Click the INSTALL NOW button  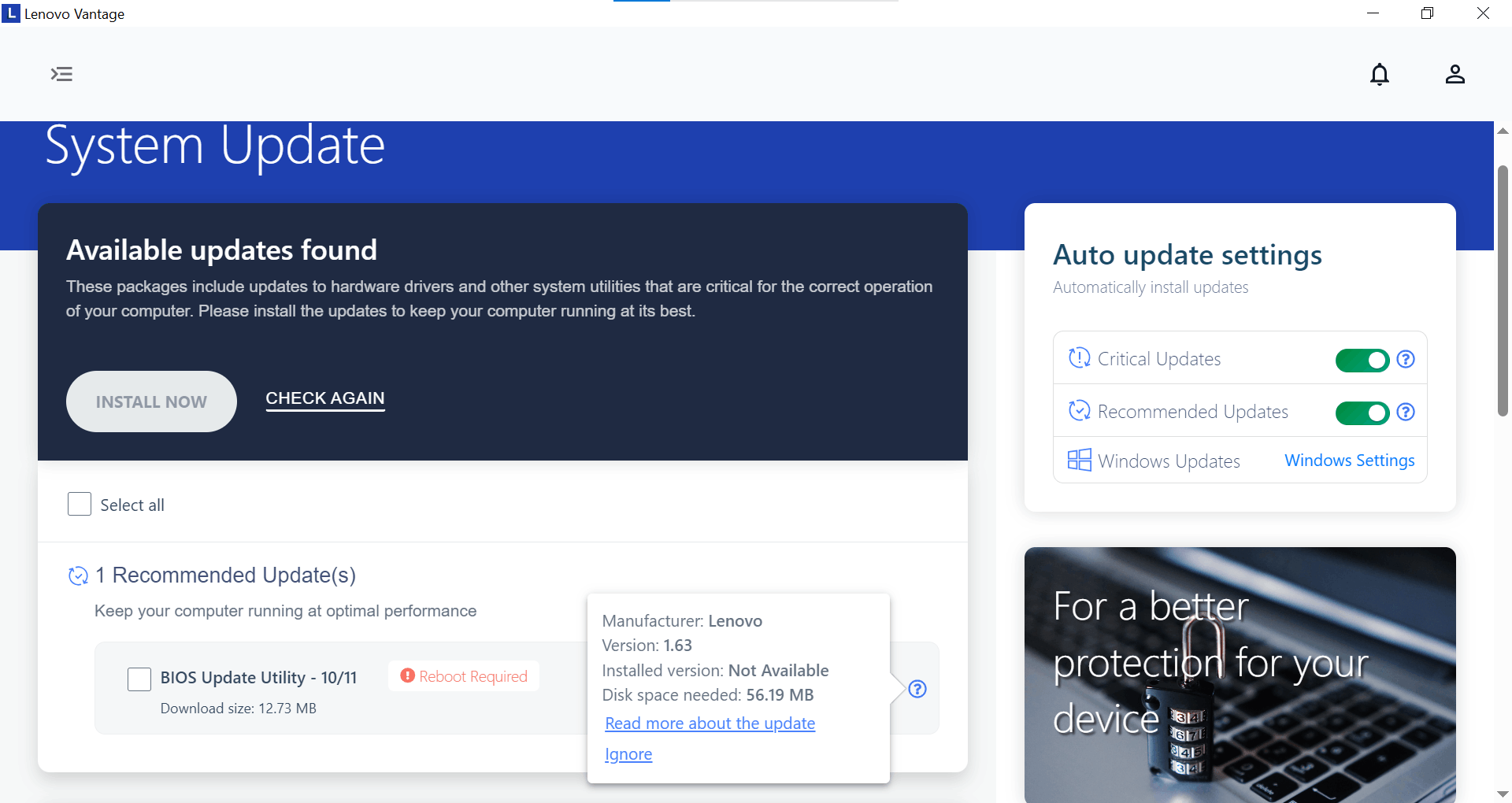pos(151,401)
